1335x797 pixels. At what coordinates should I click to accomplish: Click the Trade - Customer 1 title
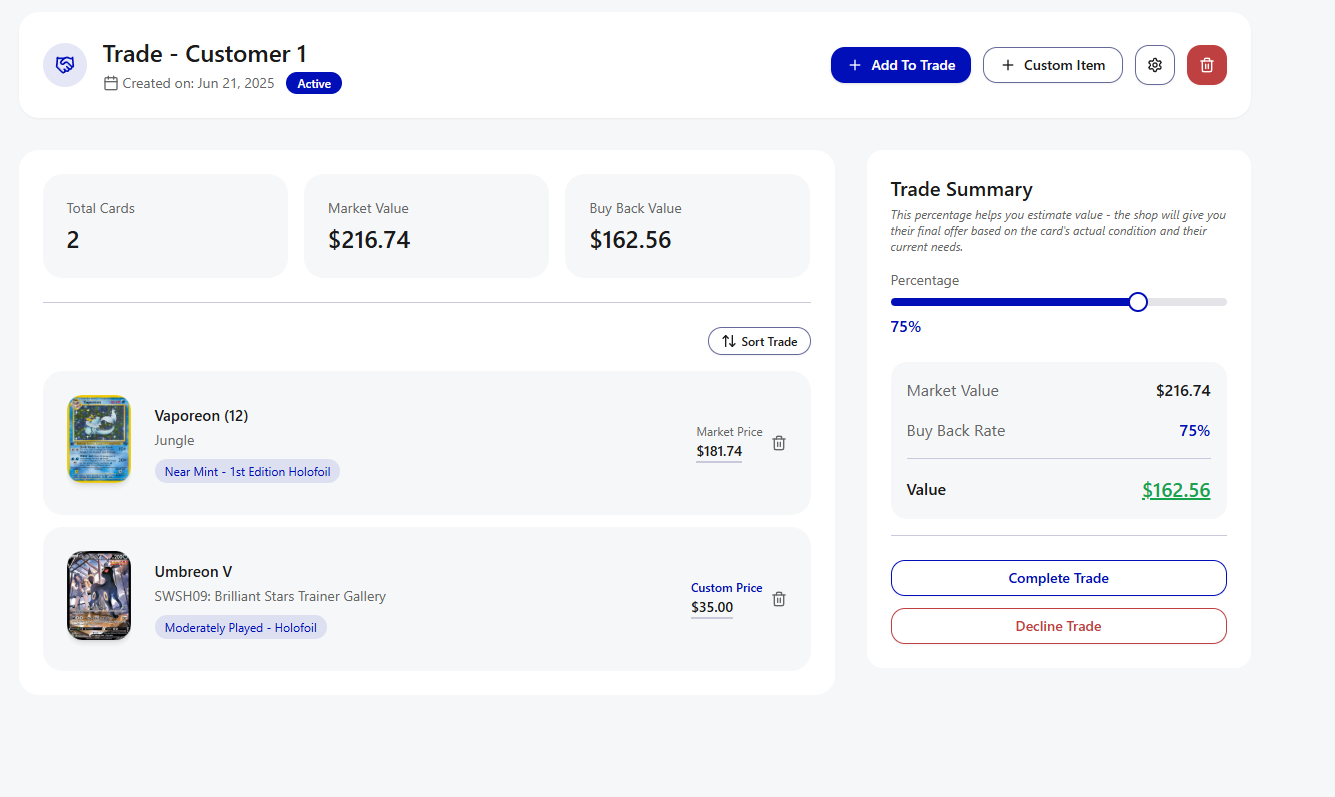click(205, 54)
